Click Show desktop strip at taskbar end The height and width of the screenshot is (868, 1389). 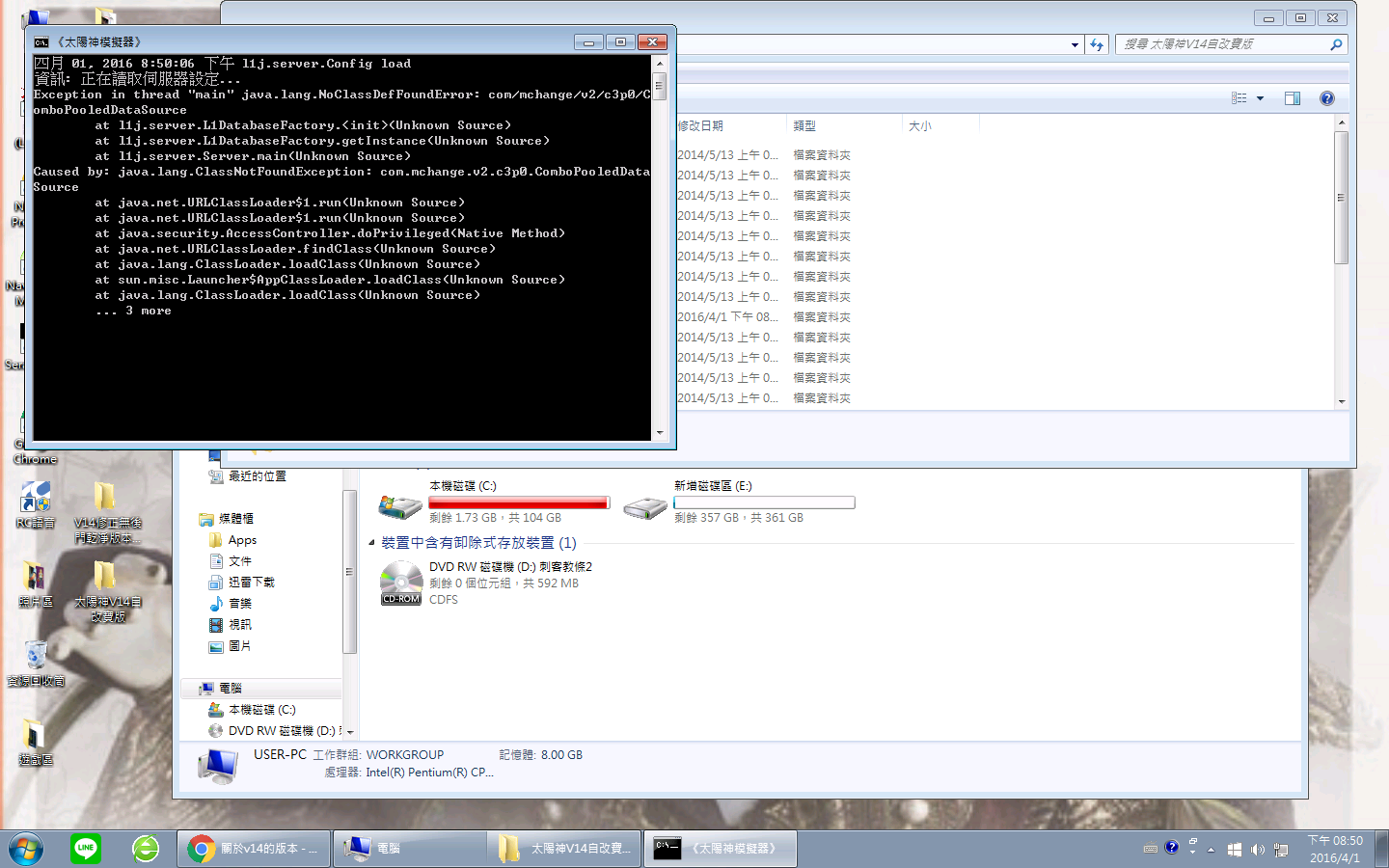(1381, 849)
